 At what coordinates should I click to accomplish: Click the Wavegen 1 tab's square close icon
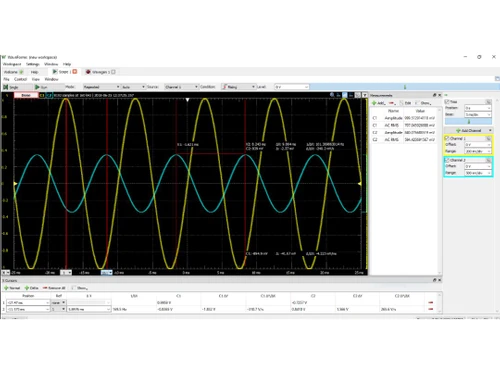click(113, 72)
